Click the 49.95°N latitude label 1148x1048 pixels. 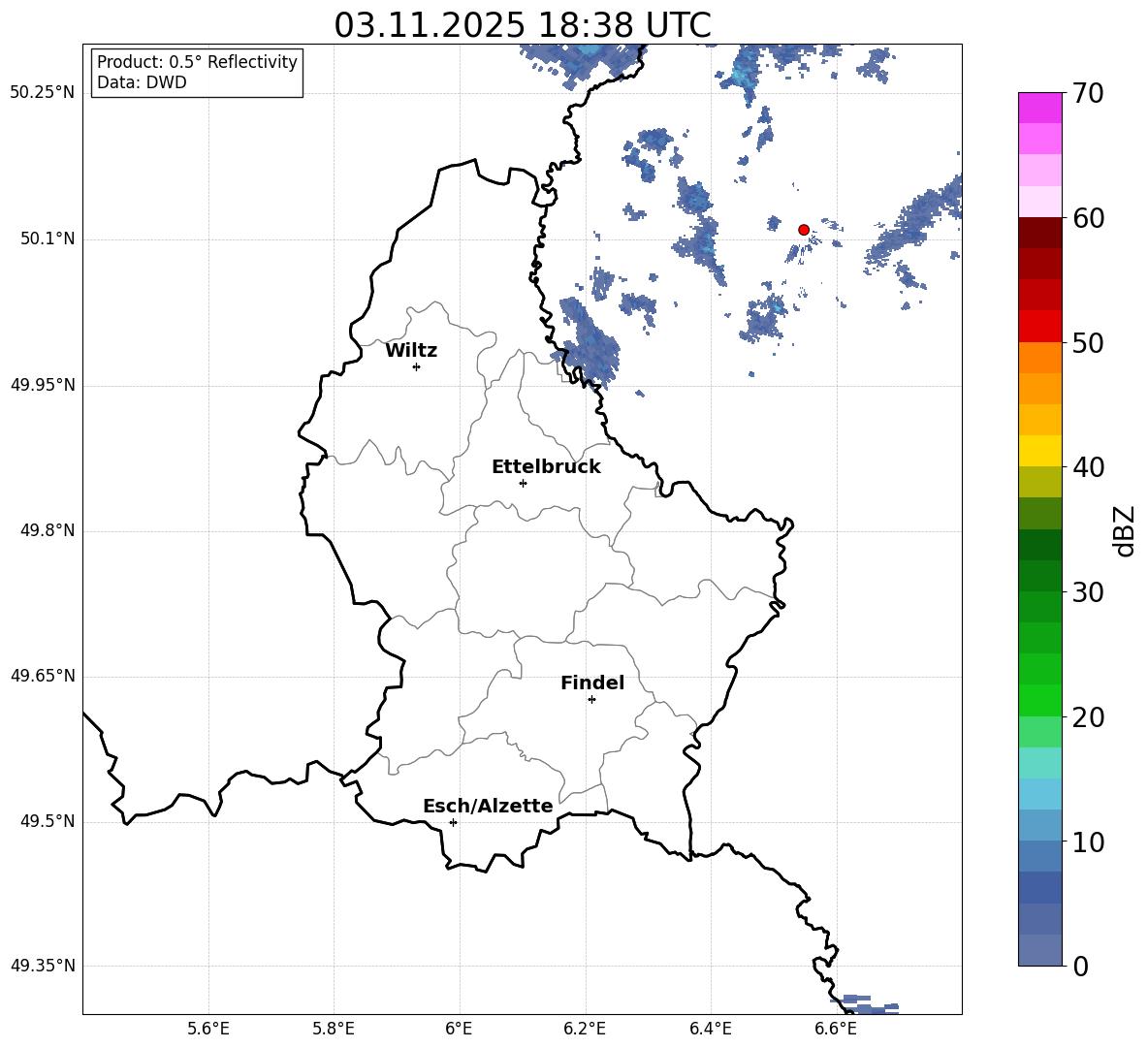point(43,385)
